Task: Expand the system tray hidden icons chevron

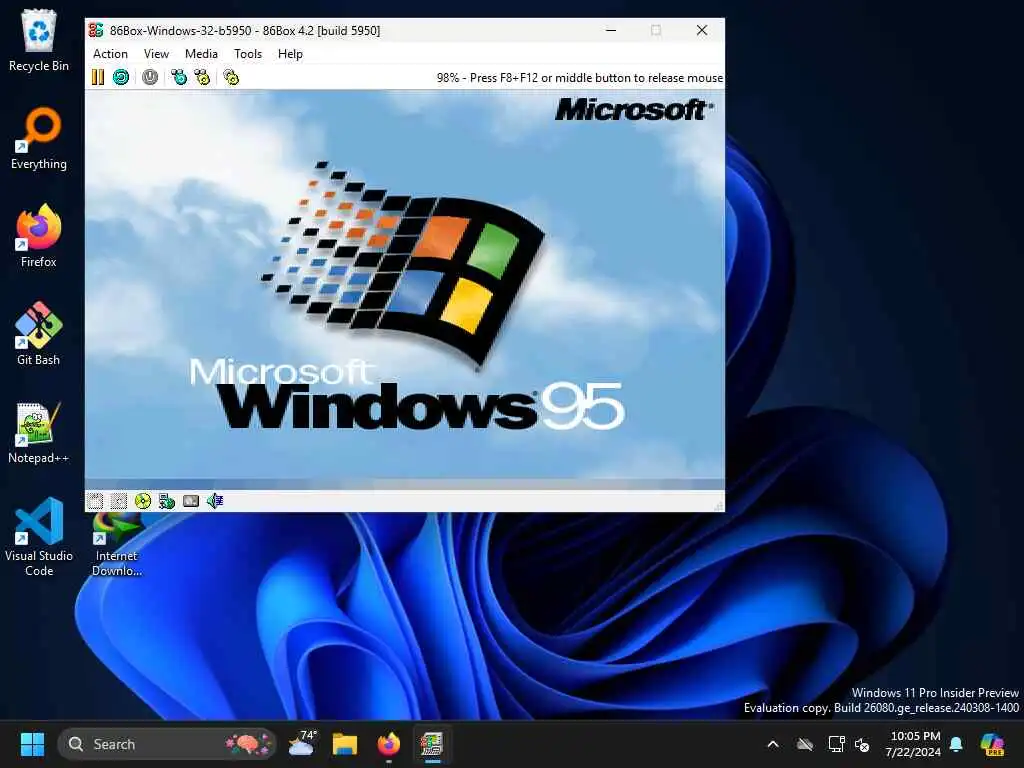Action: click(x=773, y=744)
